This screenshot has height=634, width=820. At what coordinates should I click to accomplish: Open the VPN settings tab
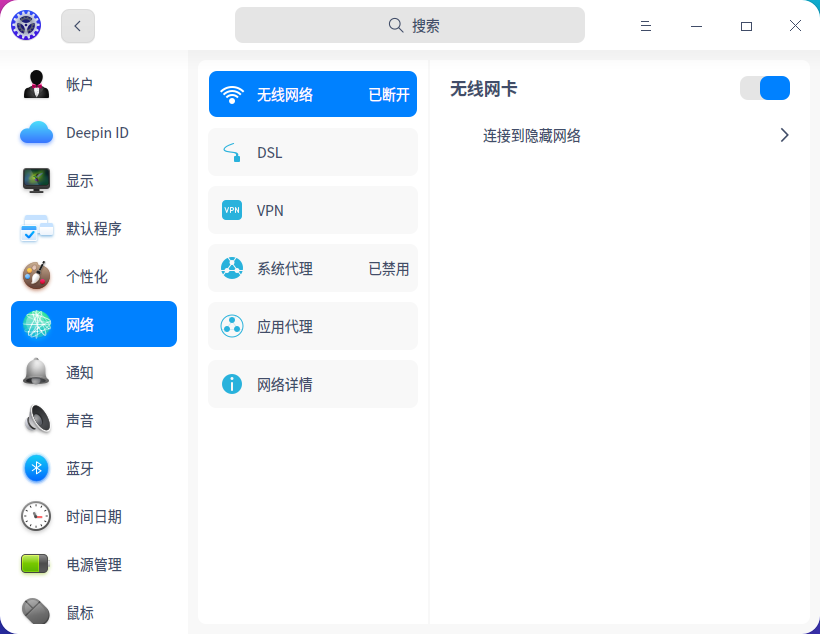pyautogui.click(x=313, y=210)
